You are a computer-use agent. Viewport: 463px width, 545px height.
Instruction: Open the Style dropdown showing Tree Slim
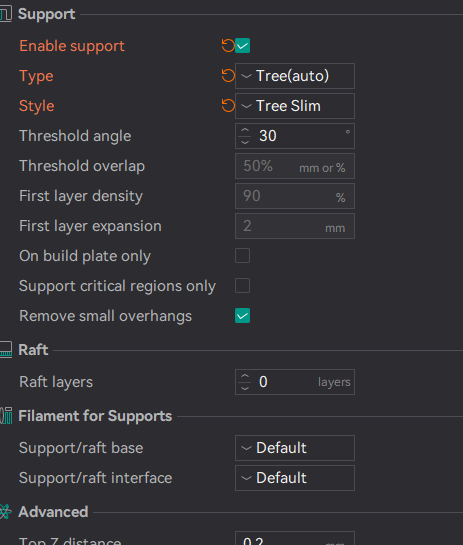pyautogui.click(x=295, y=106)
